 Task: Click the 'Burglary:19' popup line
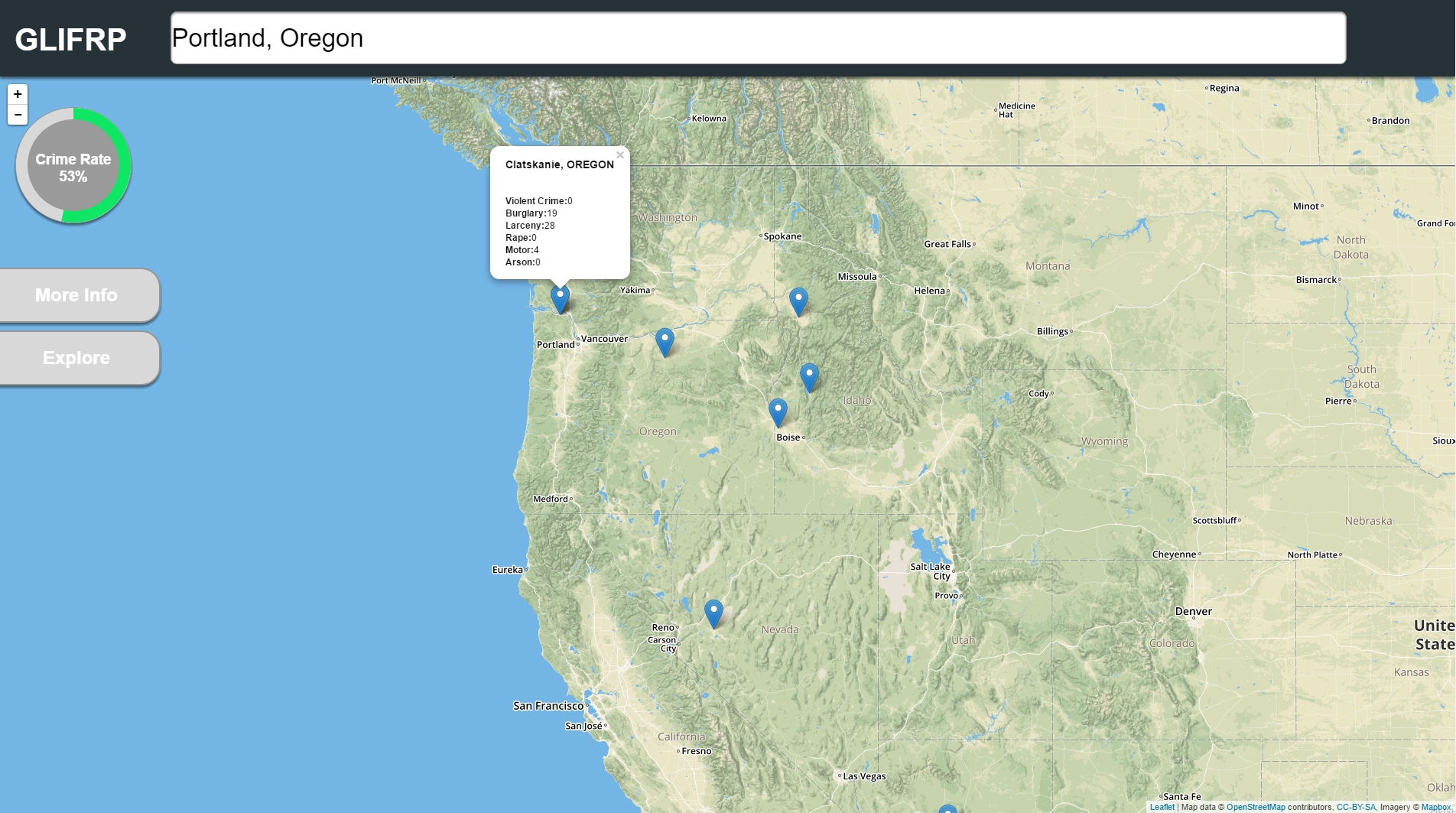[x=531, y=213]
